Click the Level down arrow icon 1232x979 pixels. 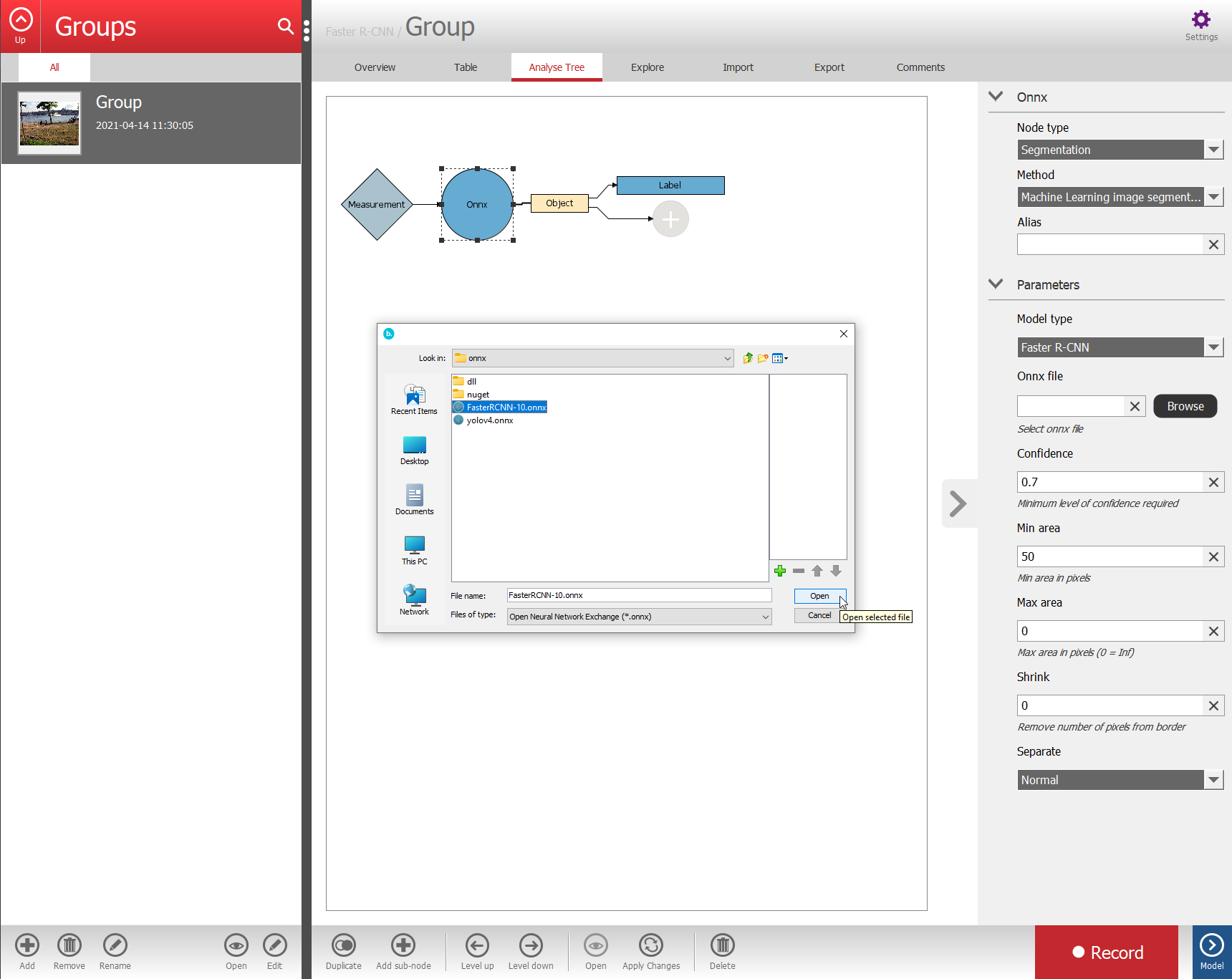click(531, 945)
